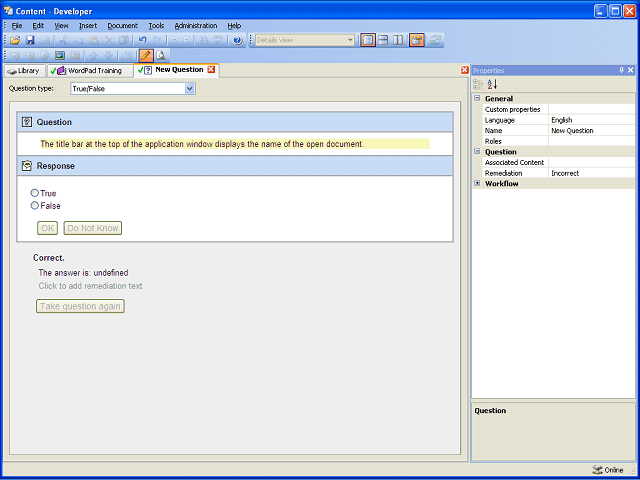Click the highlighted question text field

(235, 144)
